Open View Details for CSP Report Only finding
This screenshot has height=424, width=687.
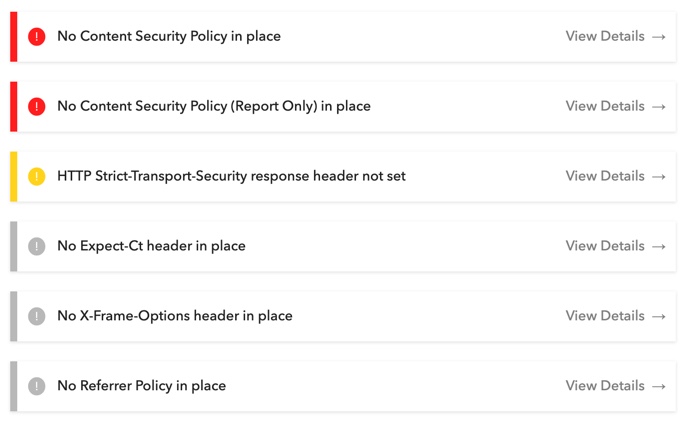coord(605,106)
